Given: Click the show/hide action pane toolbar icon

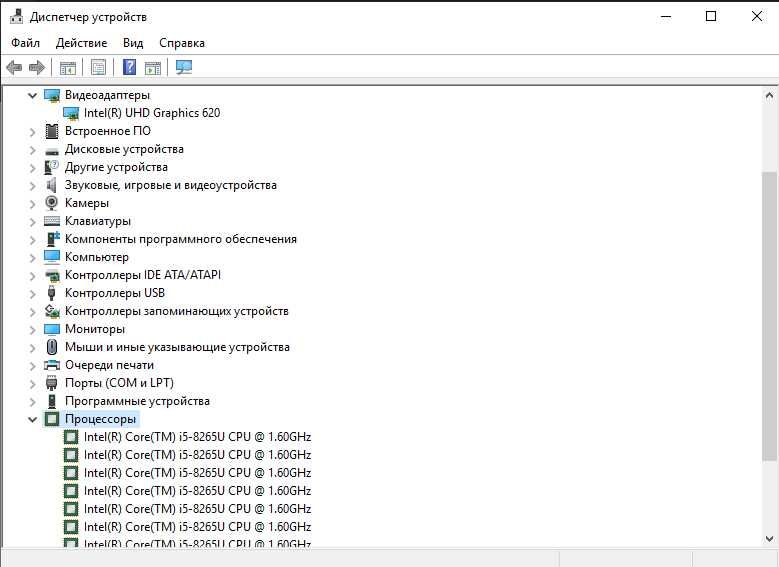Looking at the screenshot, I should (153, 68).
